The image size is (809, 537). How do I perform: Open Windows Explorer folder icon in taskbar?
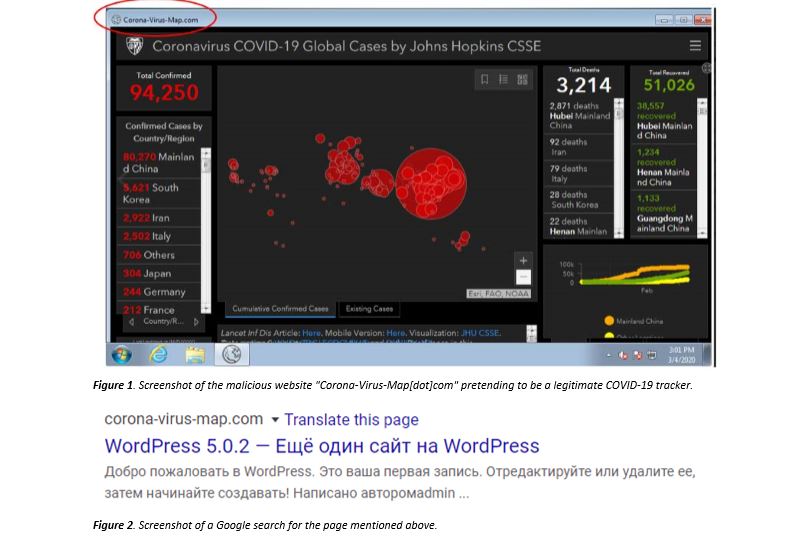[195, 355]
